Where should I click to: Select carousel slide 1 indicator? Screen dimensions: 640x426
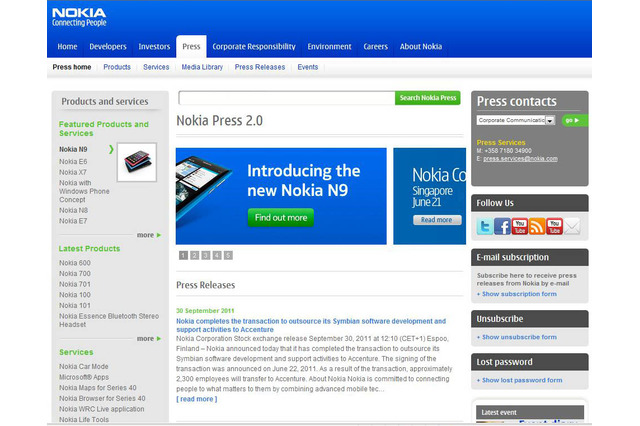(x=184, y=255)
